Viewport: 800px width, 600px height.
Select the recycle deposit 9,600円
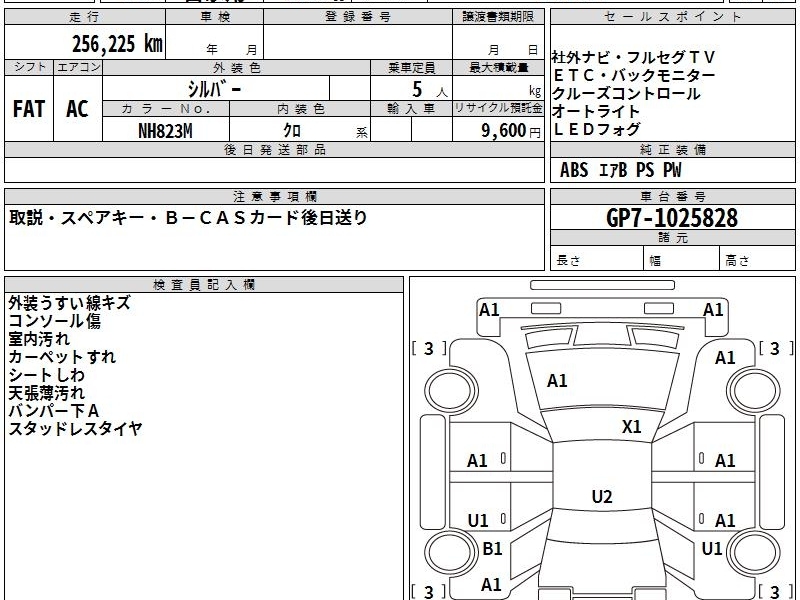click(x=511, y=131)
